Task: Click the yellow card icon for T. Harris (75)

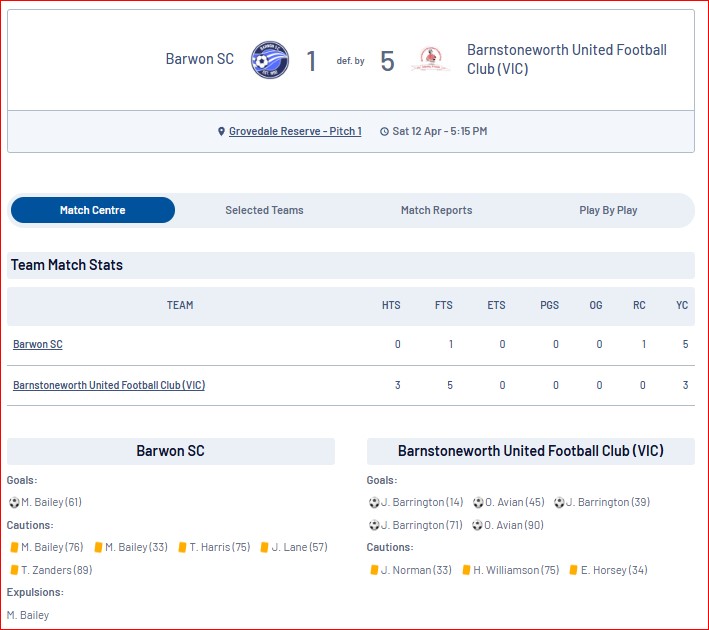Action: click(x=183, y=547)
